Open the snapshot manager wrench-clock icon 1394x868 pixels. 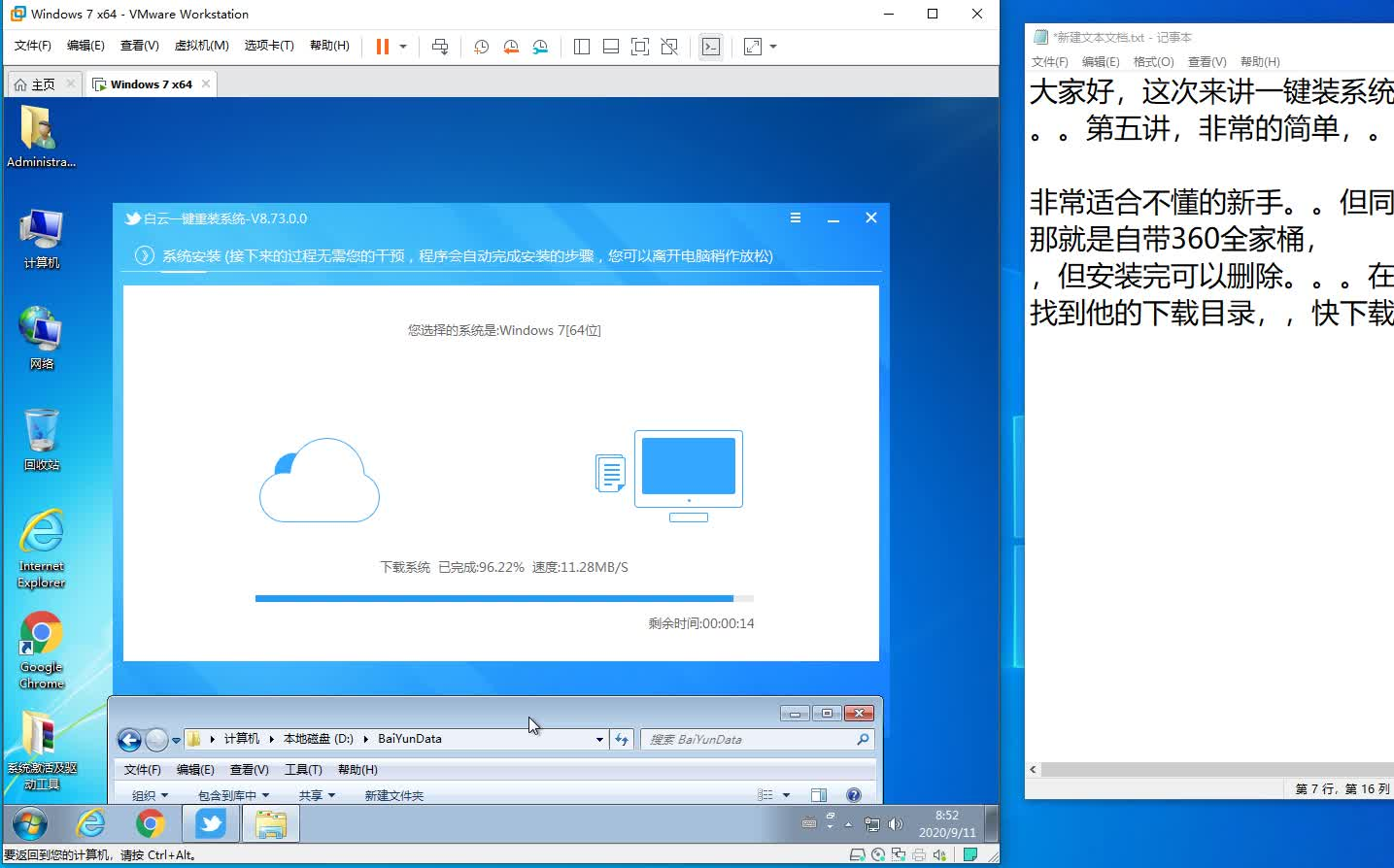540,46
